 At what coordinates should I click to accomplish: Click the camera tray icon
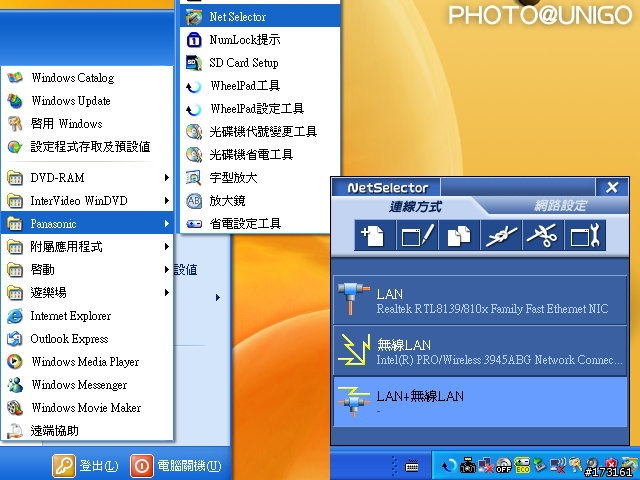point(468,466)
